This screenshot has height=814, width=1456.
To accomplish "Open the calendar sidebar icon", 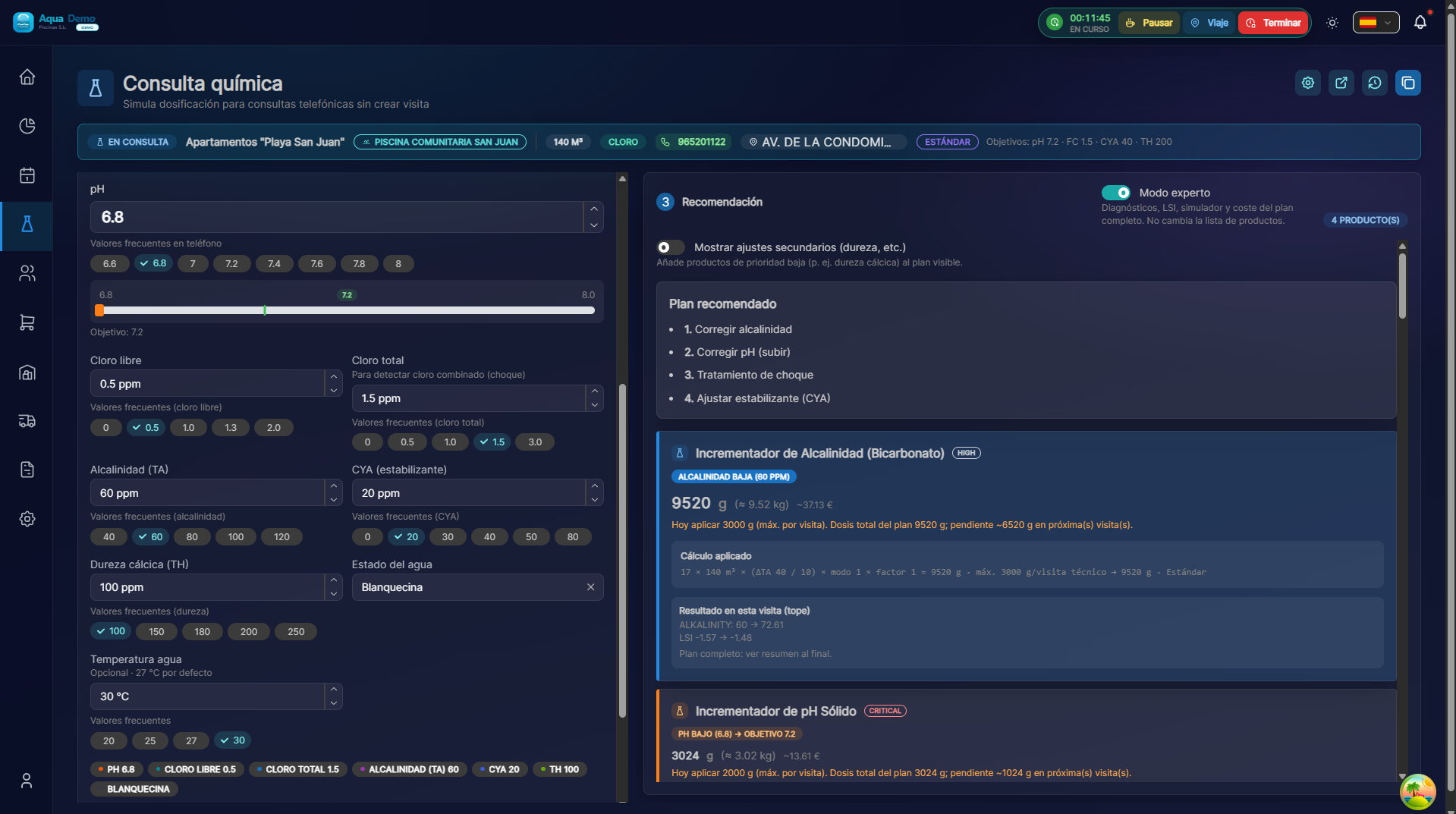I will point(27,175).
